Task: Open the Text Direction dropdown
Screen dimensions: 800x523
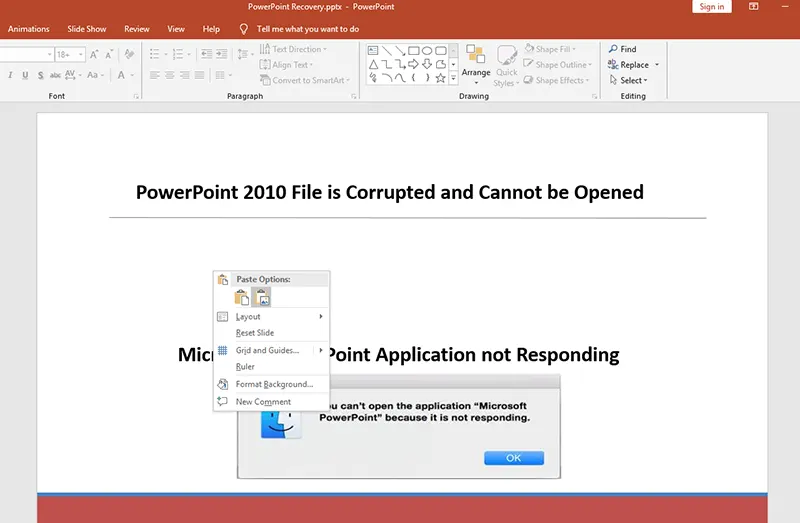Action: (x=293, y=49)
